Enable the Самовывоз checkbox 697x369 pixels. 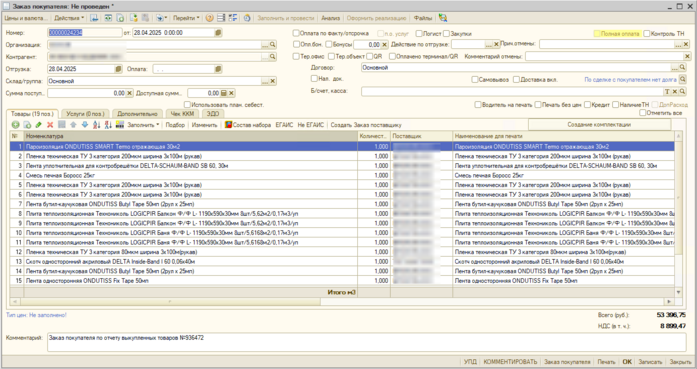(475, 79)
